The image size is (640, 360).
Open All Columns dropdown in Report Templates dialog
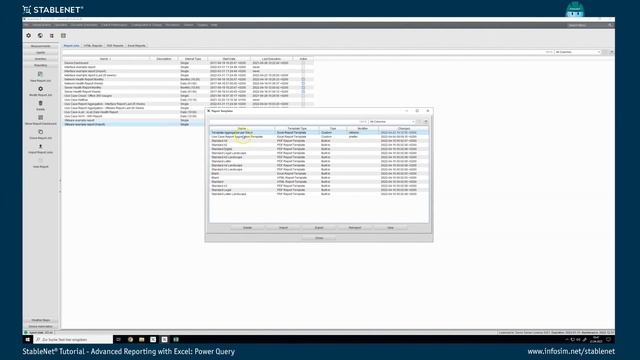(x=392, y=122)
